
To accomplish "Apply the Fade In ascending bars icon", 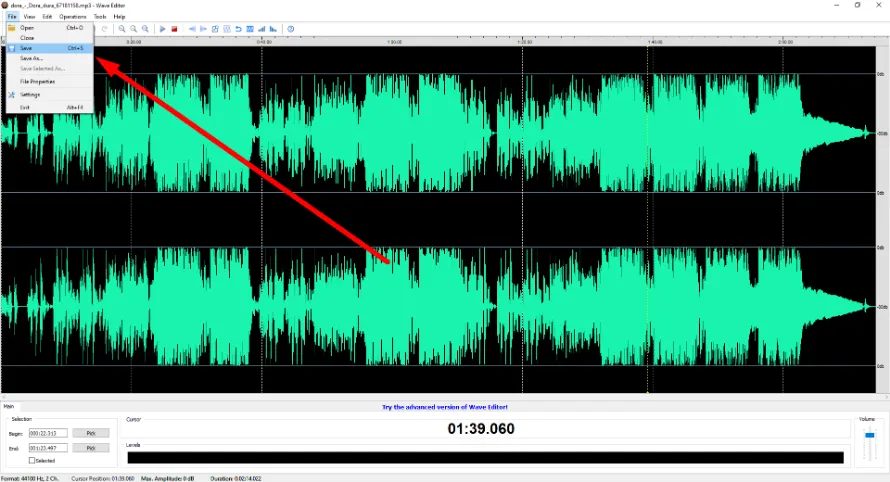I will coord(262,29).
